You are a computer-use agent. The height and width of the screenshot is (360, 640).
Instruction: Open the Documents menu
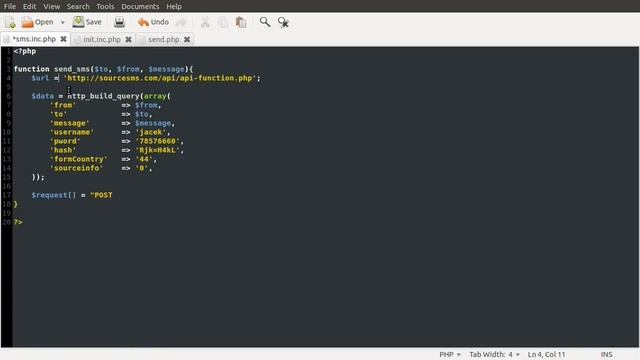tap(140, 7)
